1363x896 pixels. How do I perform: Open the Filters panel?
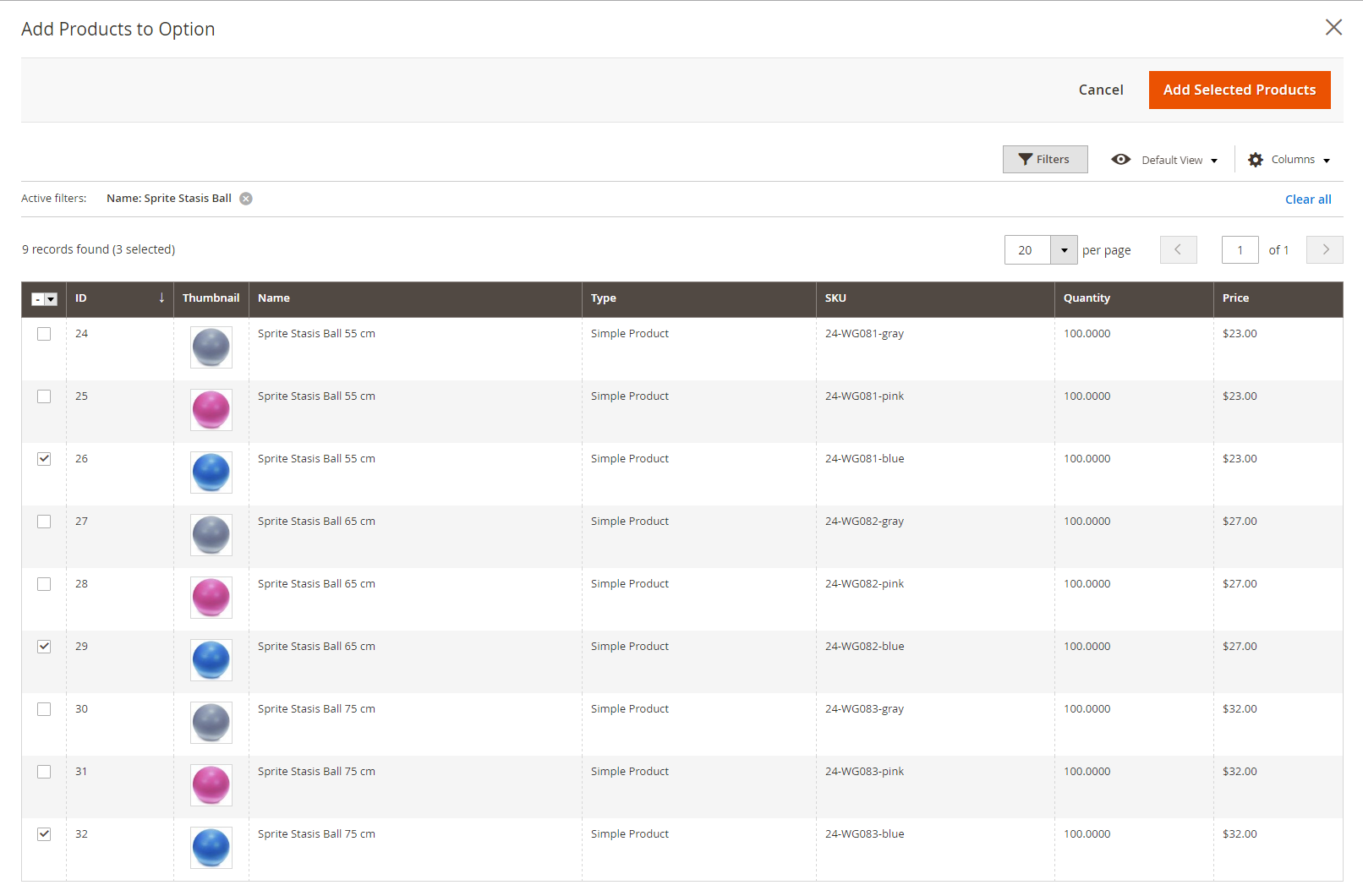[x=1045, y=159]
